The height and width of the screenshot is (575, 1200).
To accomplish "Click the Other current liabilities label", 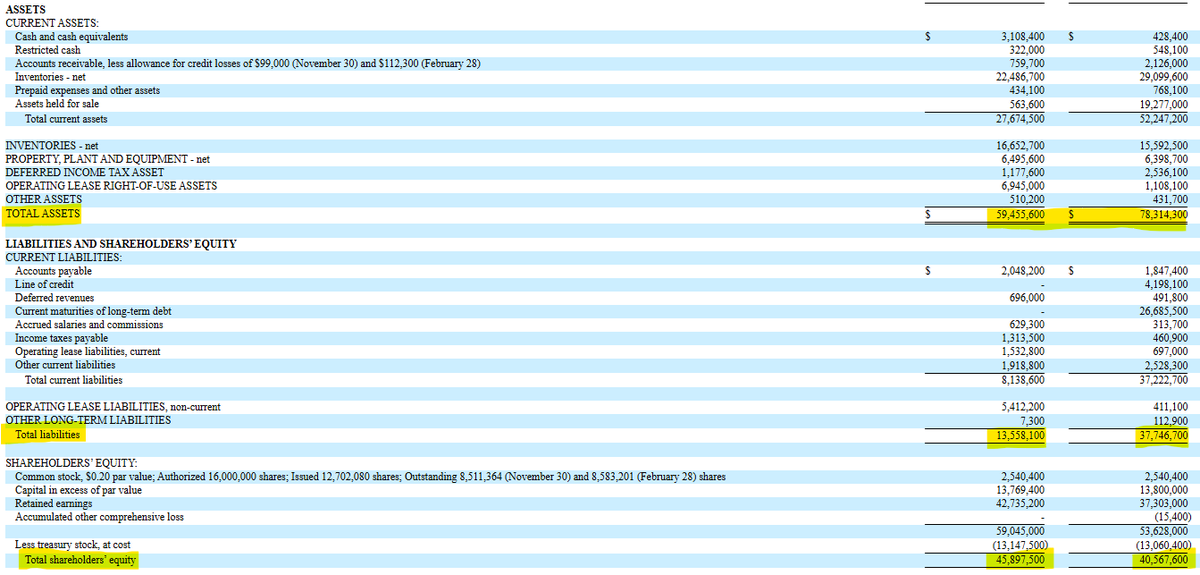I will tap(65, 365).
